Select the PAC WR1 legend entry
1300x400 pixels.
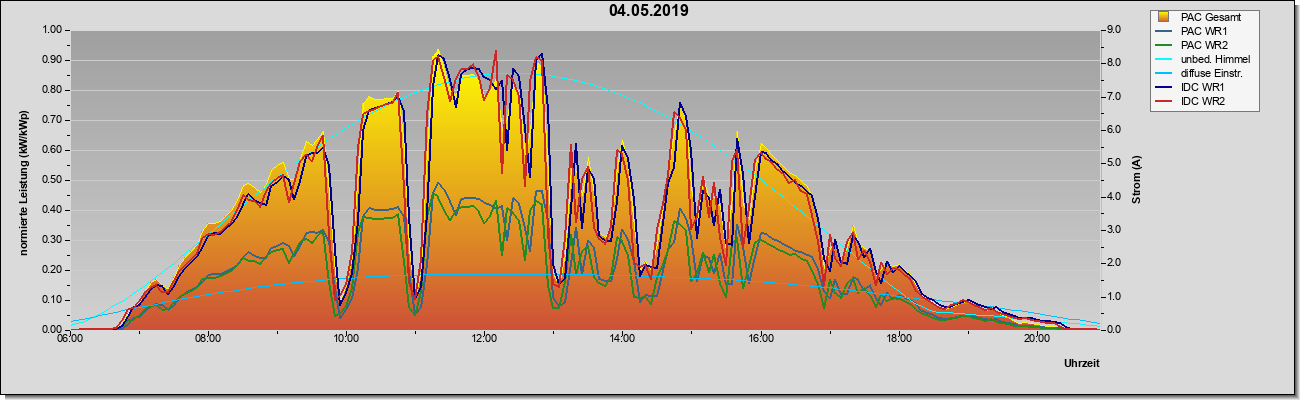click(x=1204, y=31)
